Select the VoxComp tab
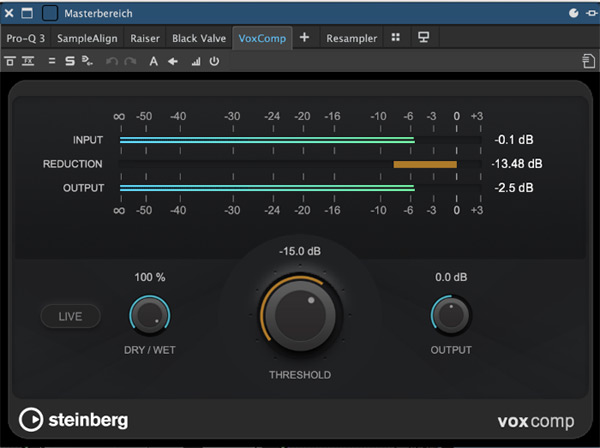 [x=262, y=38]
